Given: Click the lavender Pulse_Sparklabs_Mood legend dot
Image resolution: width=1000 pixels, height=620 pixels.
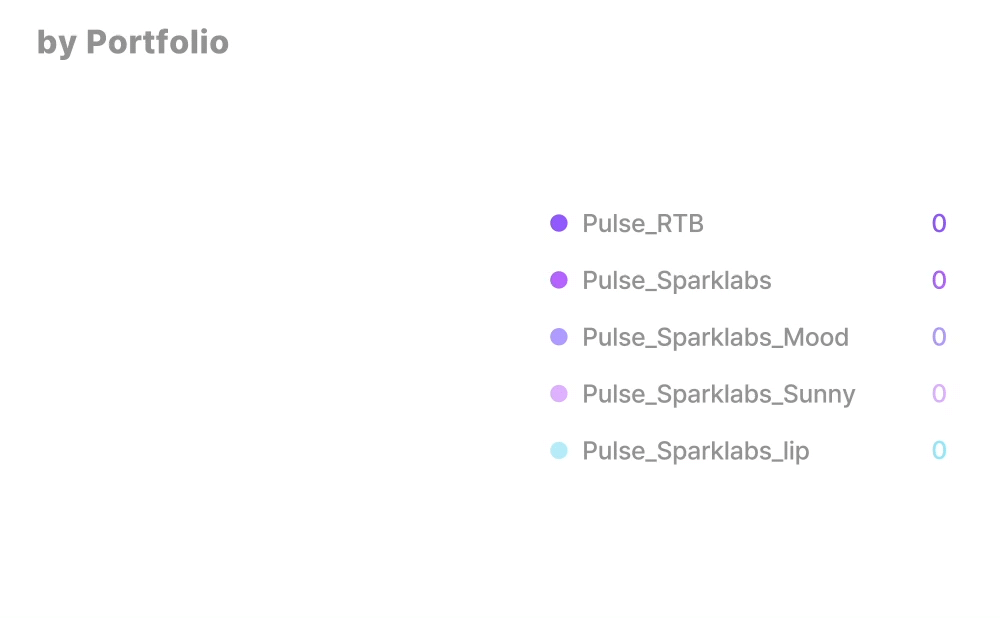Looking at the screenshot, I should coord(559,337).
